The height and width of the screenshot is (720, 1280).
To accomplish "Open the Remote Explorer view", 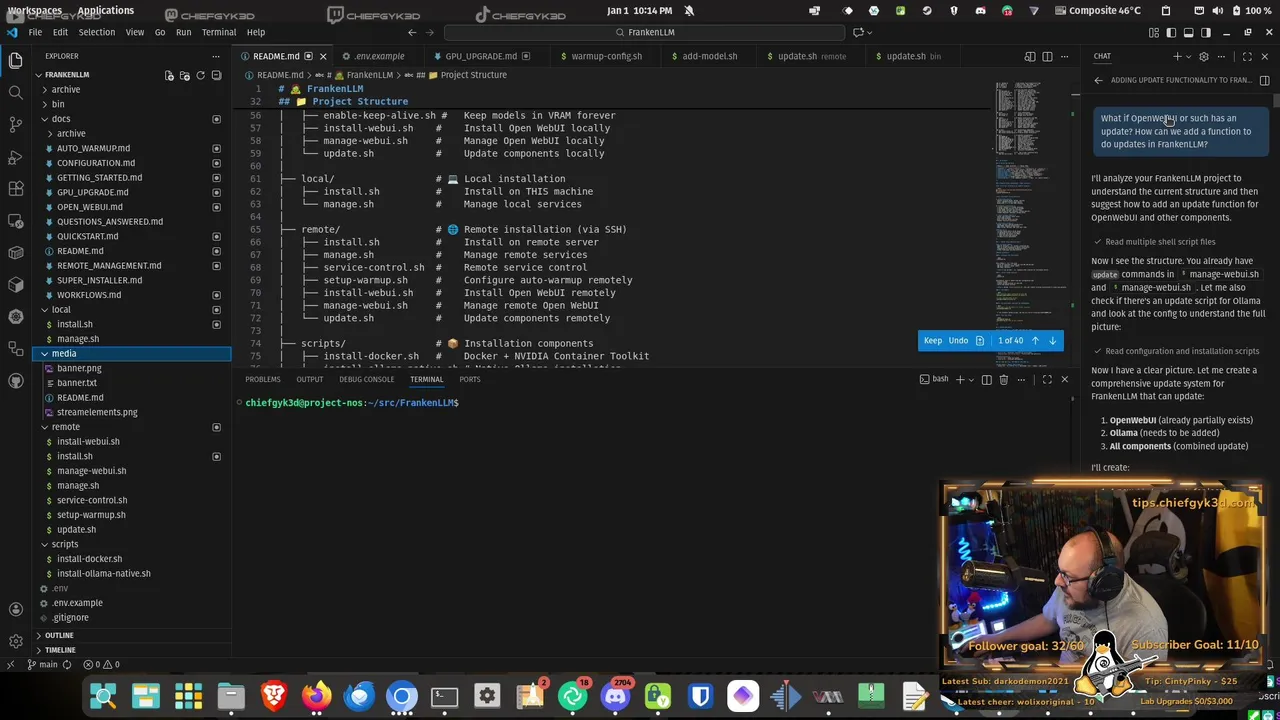I will coord(15,221).
